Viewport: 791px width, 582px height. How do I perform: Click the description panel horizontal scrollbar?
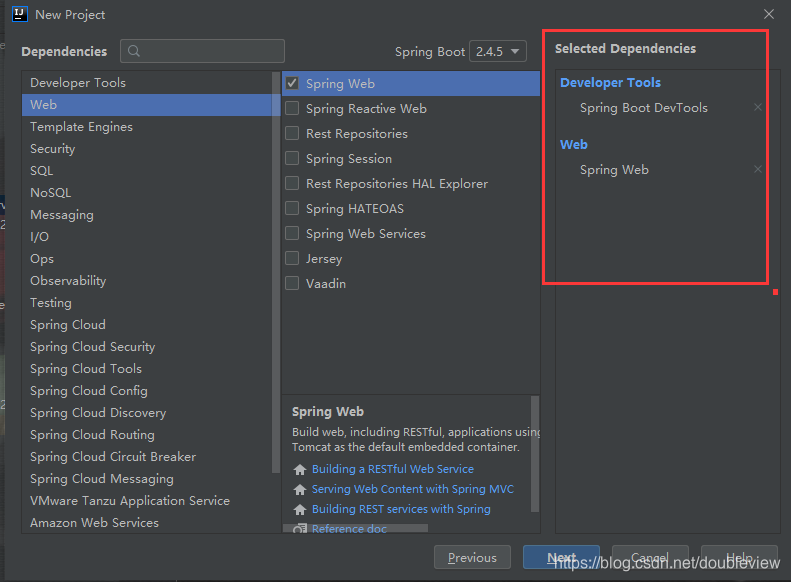click(356, 528)
